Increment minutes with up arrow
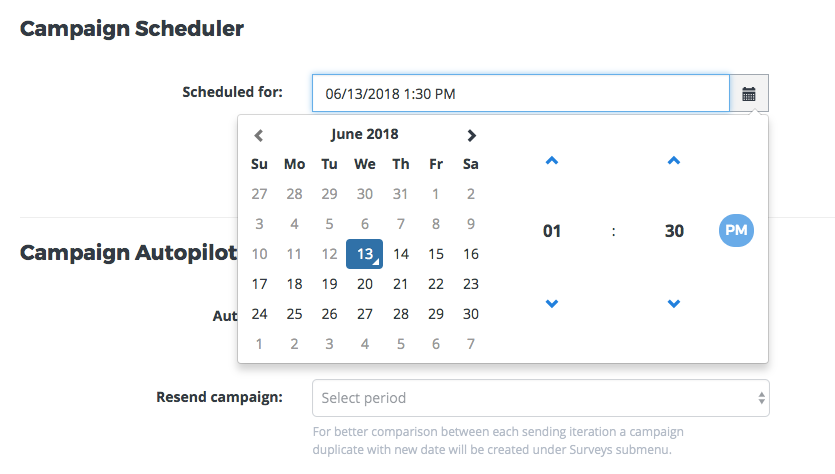 point(674,160)
